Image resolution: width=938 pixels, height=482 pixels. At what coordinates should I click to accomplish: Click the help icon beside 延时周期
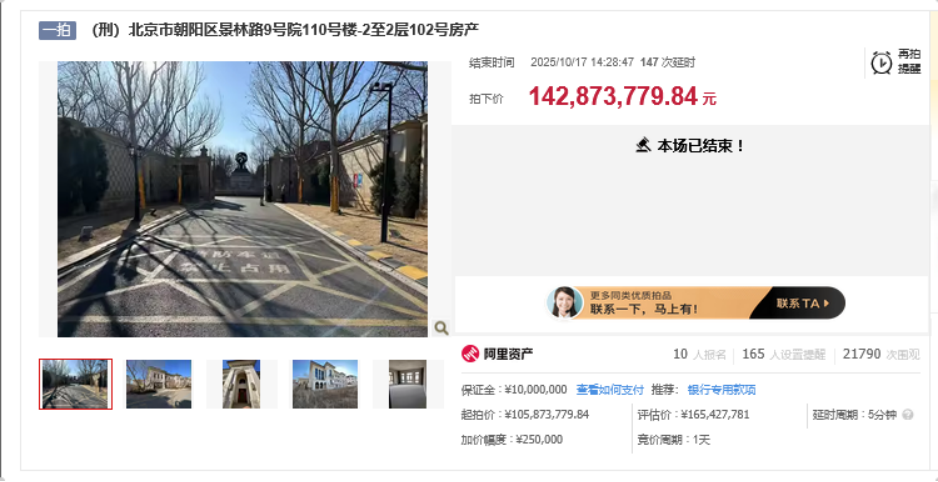point(907,414)
